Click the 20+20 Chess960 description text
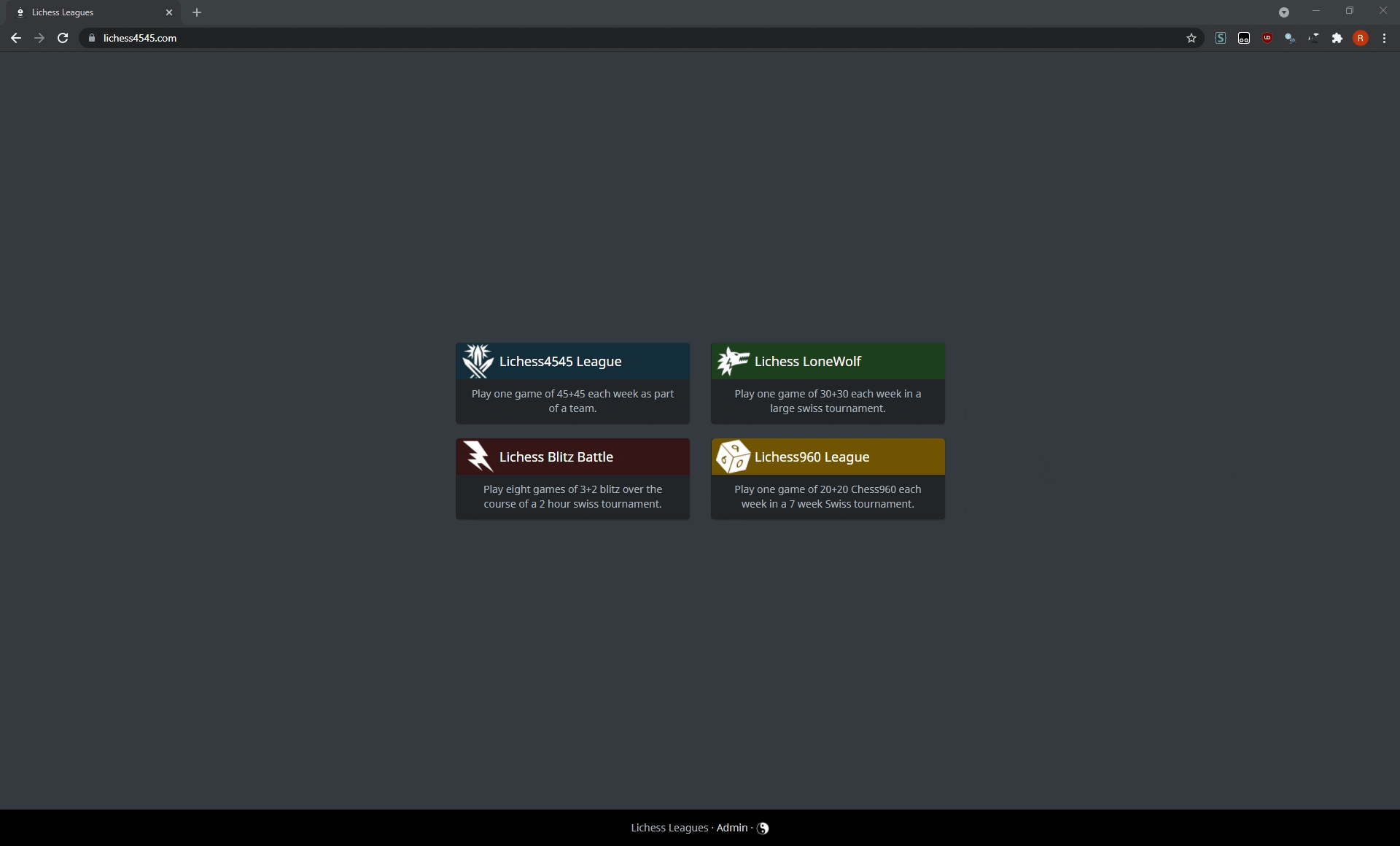Viewport: 1400px width, 846px height. (828, 497)
